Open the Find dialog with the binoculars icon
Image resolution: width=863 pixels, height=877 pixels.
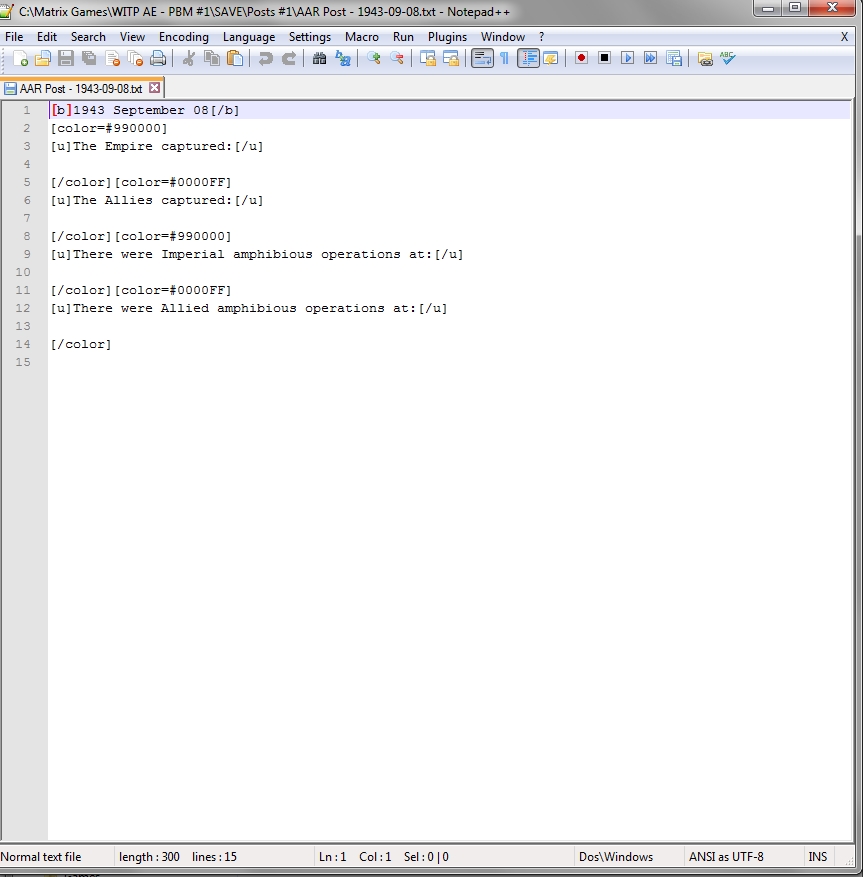tap(320, 58)
